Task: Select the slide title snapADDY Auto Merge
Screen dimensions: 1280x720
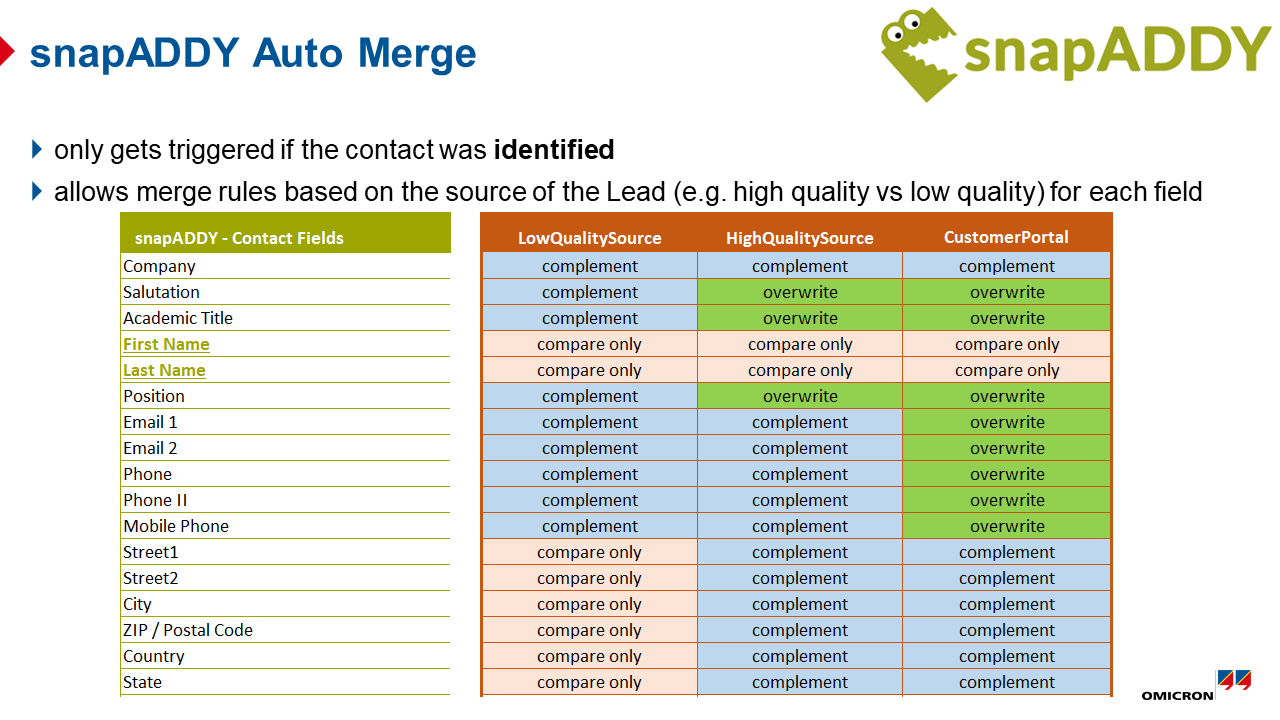Action: pyautogui.click(x=253, y=52)
